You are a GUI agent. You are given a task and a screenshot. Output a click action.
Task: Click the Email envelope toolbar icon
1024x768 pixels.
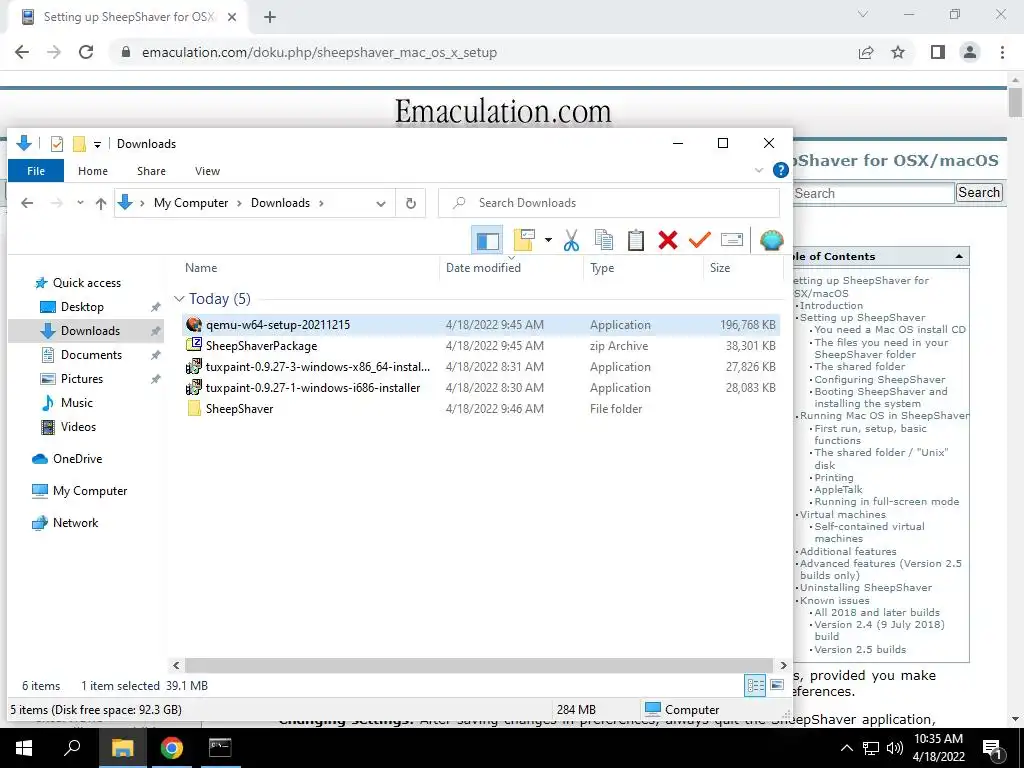731,240
